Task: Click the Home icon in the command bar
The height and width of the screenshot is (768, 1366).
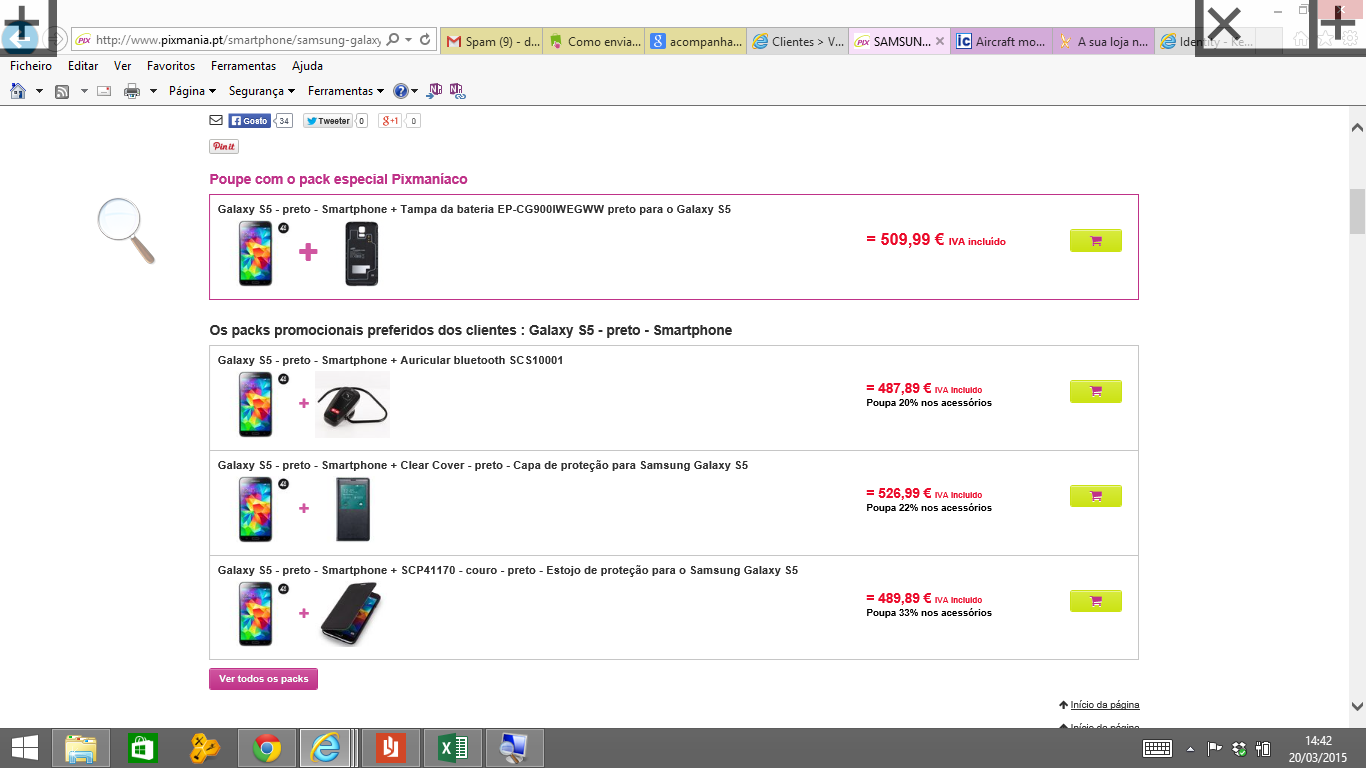Action: tap(17, 91)
